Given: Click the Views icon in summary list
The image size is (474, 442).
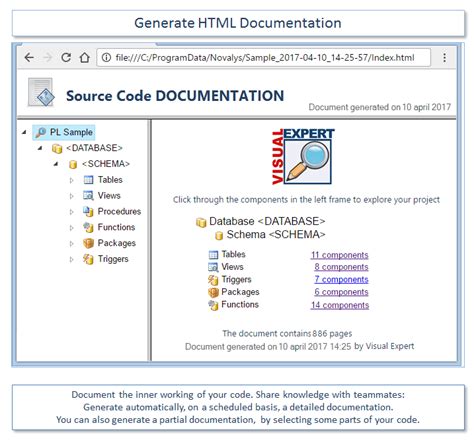Looking at the screenshot, I should [x=213, y=267].
